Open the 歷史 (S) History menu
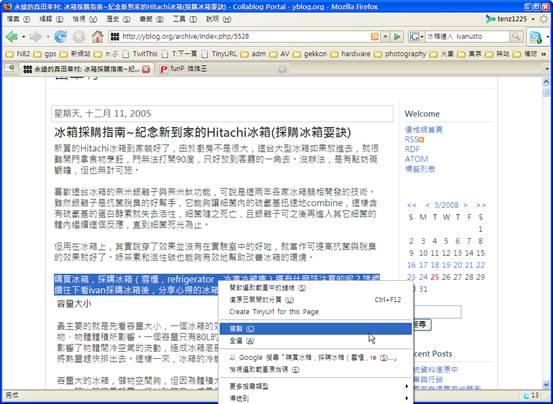Screen dimensions: 553x404 118,19
